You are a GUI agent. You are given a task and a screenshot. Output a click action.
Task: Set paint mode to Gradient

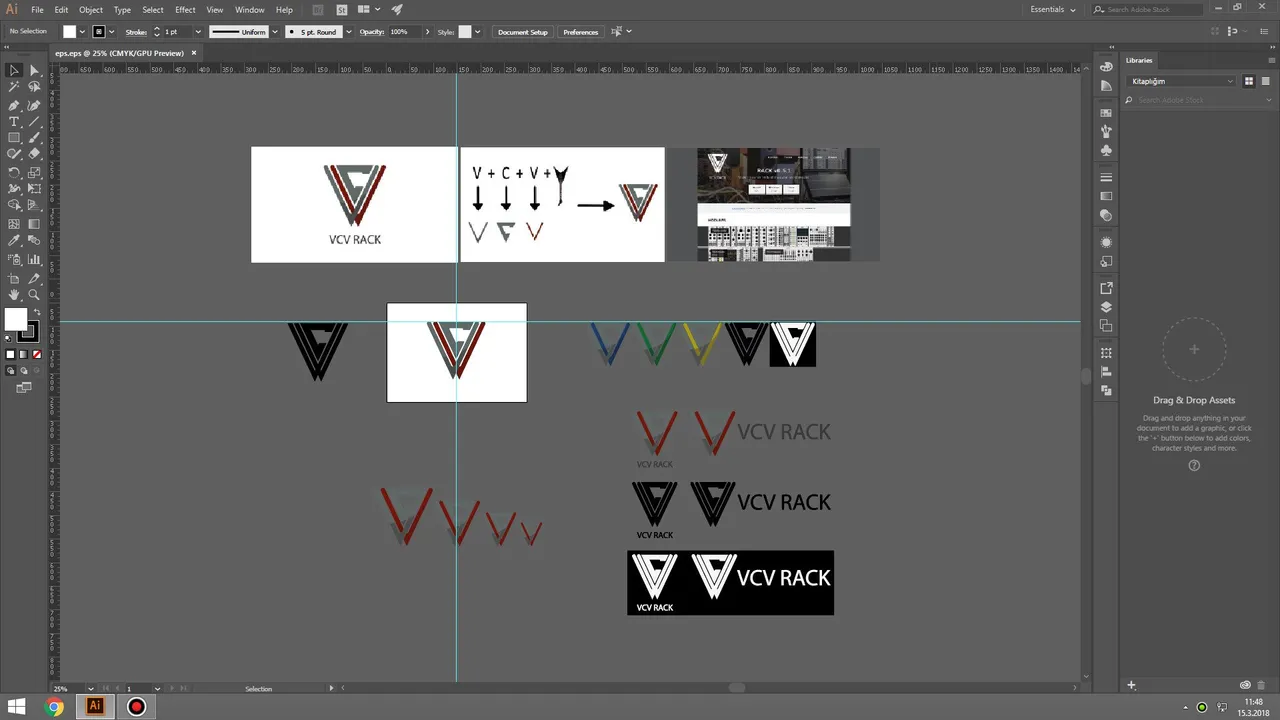[24, 354]
